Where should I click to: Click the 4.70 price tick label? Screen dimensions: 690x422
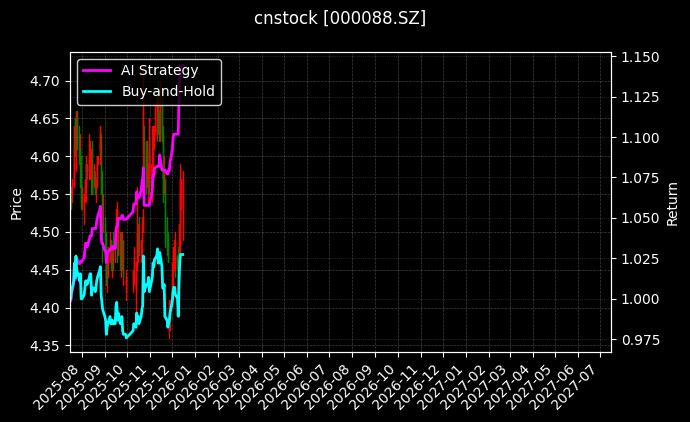pos(44,80)
